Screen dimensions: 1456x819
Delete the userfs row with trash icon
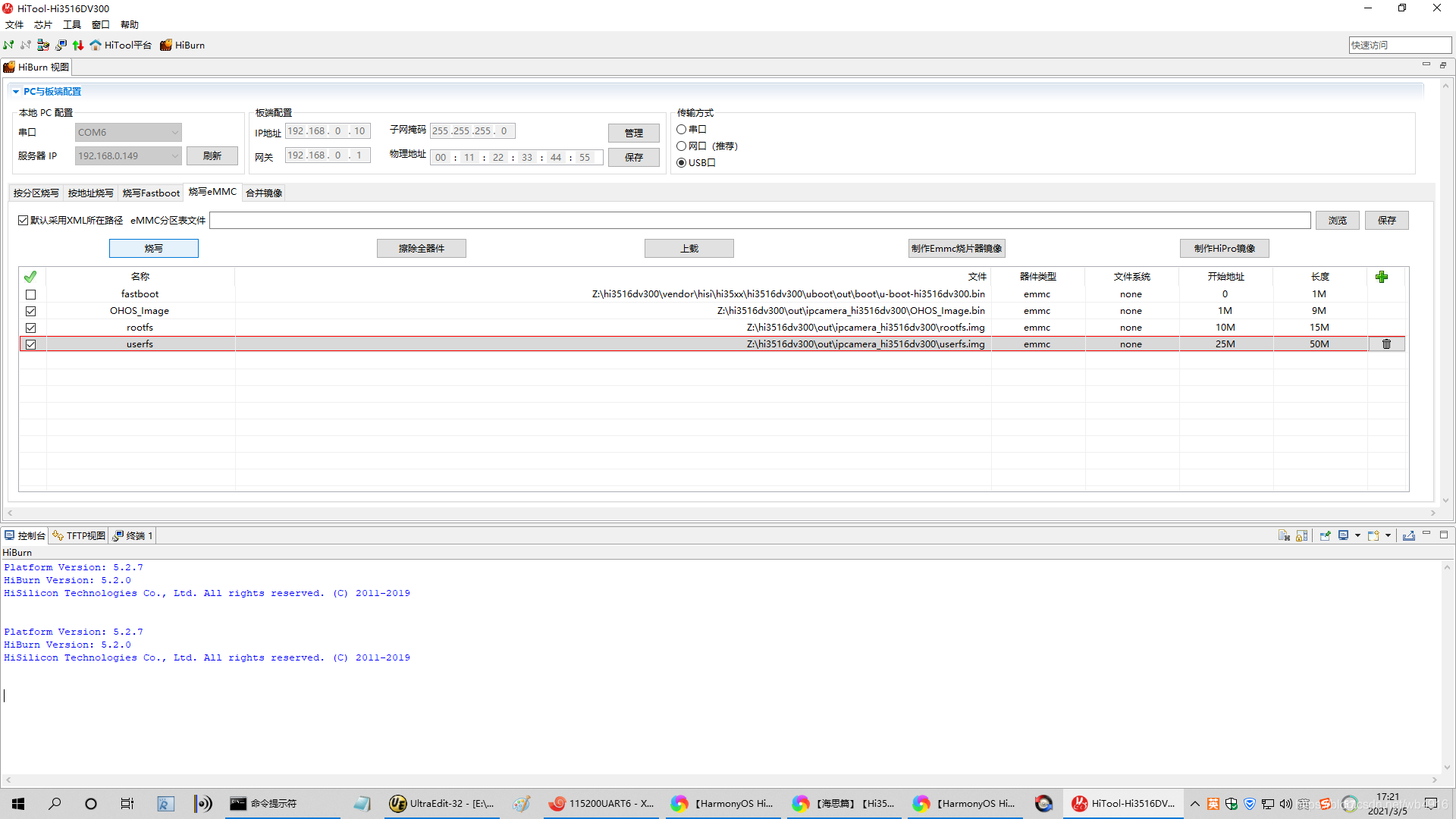(1386, 344)
